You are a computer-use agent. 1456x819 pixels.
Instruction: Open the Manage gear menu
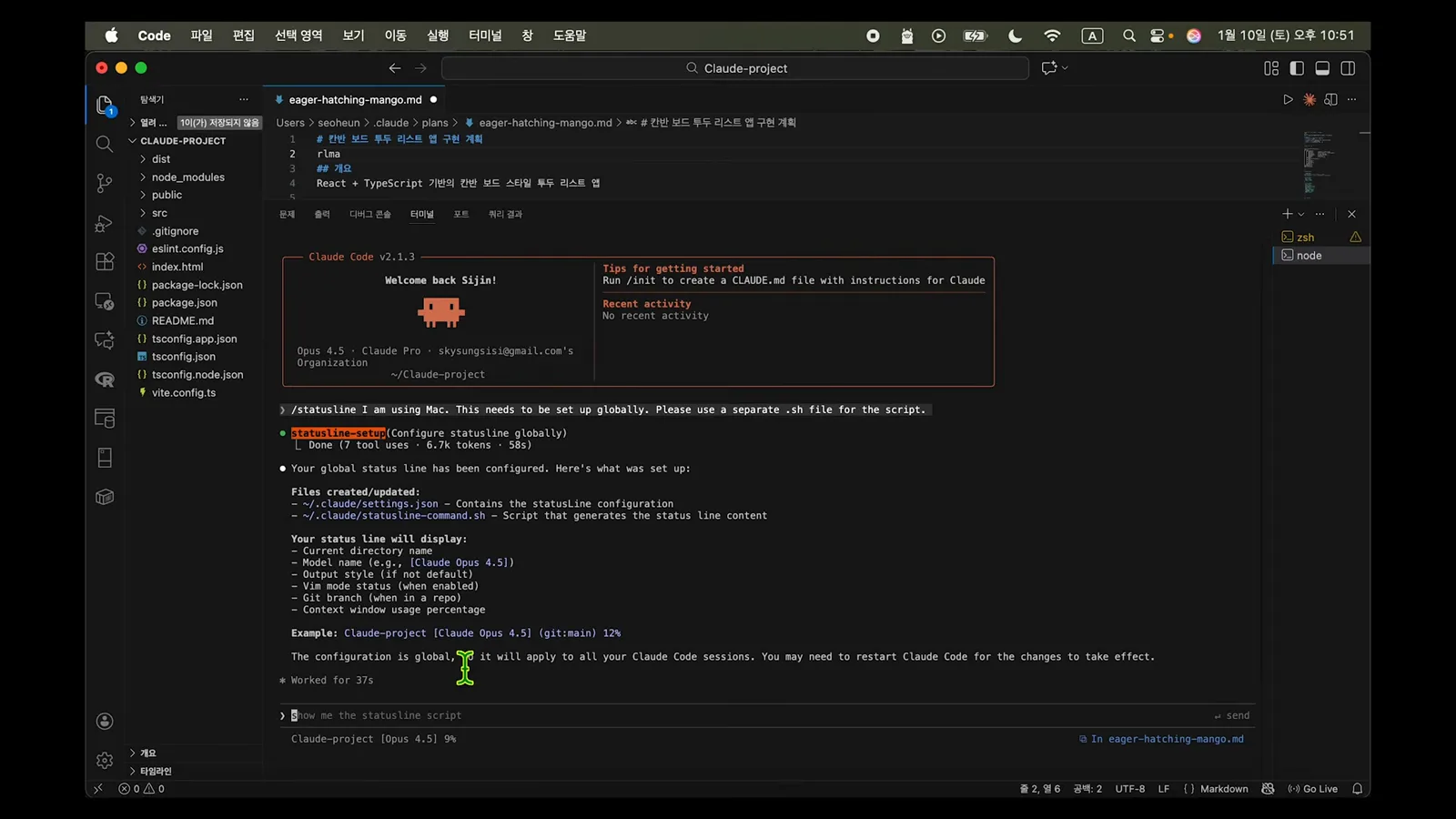(x=105, y=760)
